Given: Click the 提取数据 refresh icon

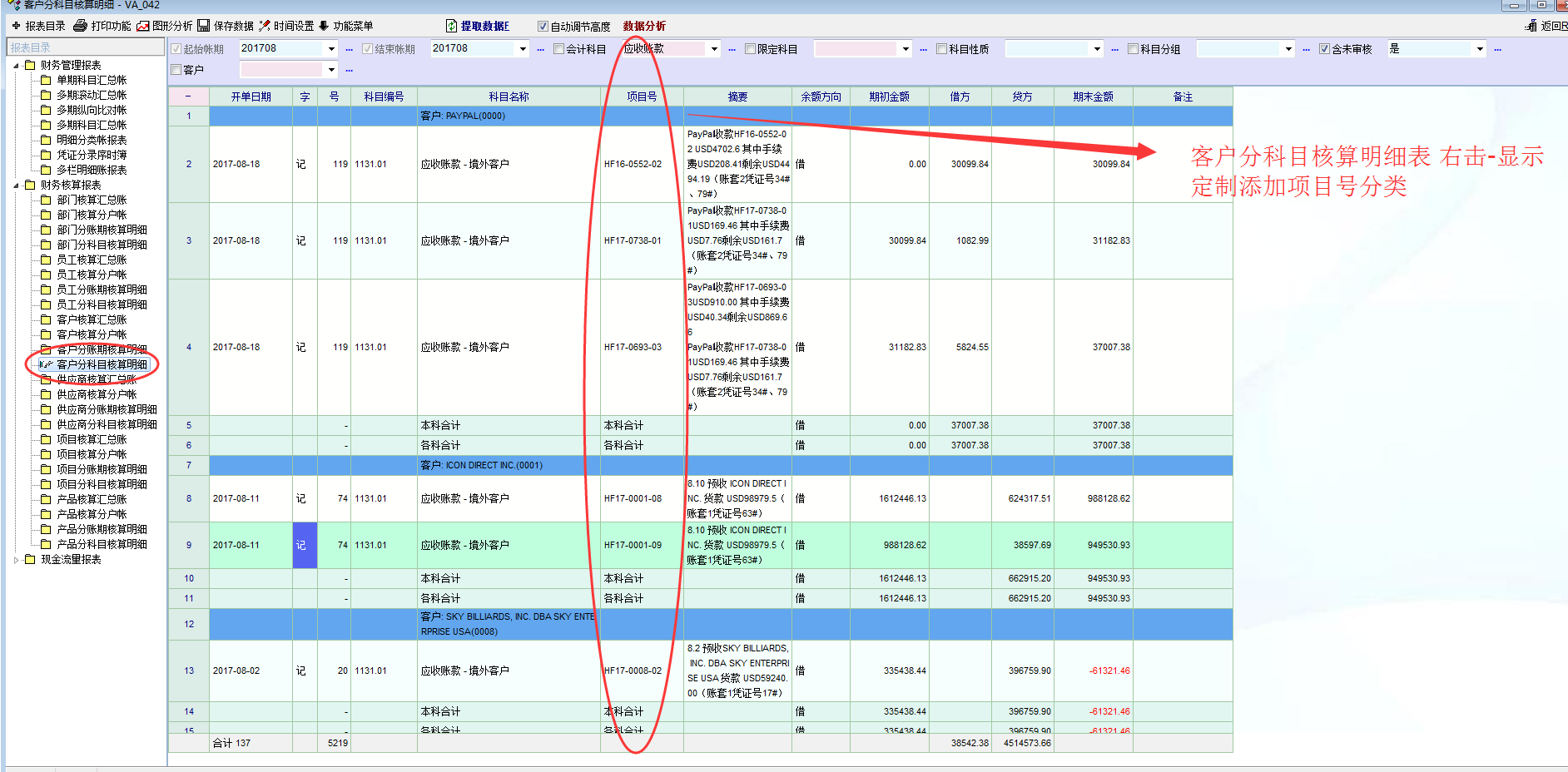Looking at the screenshot, I should [451, 26].
